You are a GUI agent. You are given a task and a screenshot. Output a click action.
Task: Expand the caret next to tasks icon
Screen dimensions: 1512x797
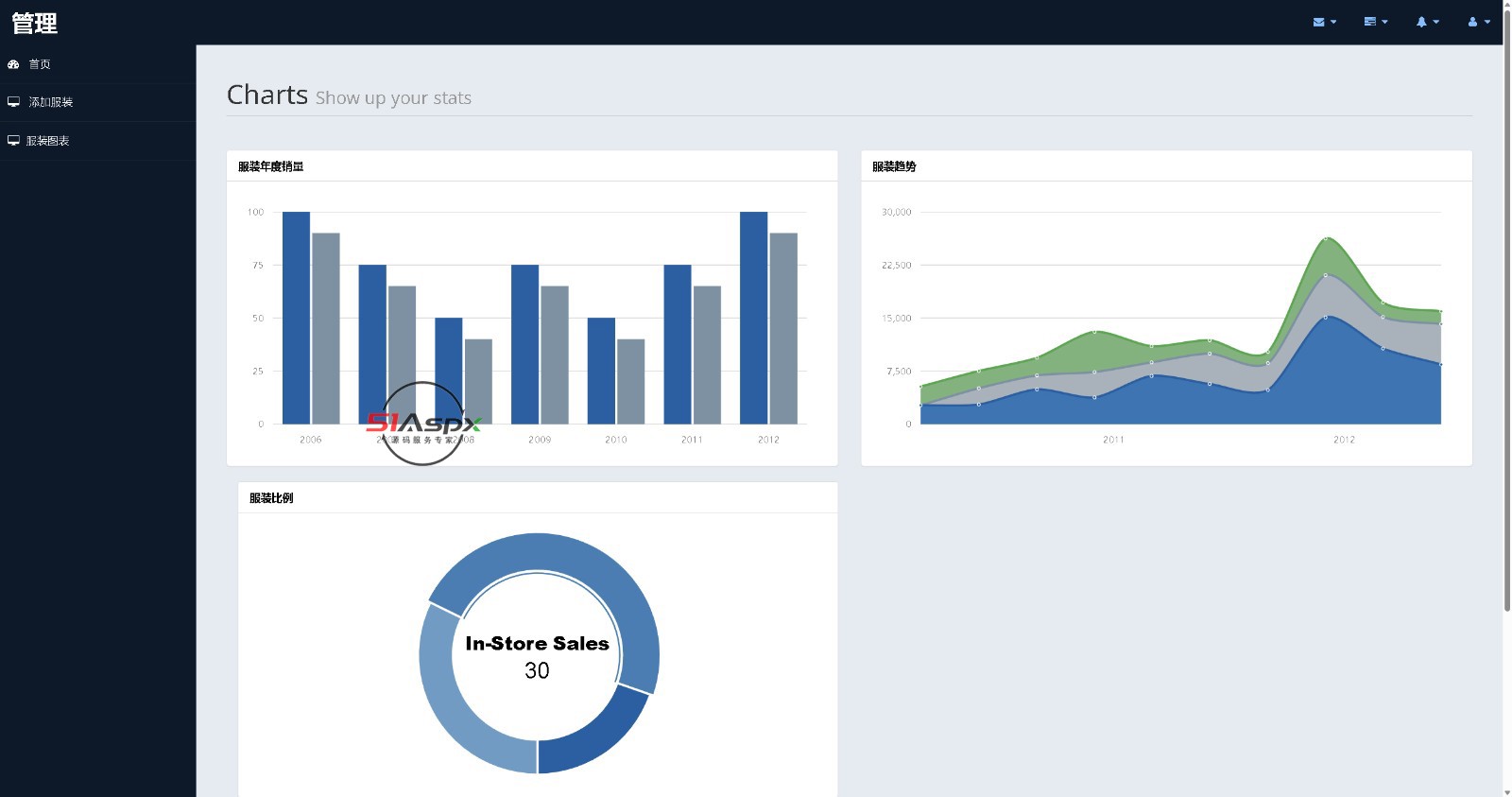click(x=1385, y=22)
